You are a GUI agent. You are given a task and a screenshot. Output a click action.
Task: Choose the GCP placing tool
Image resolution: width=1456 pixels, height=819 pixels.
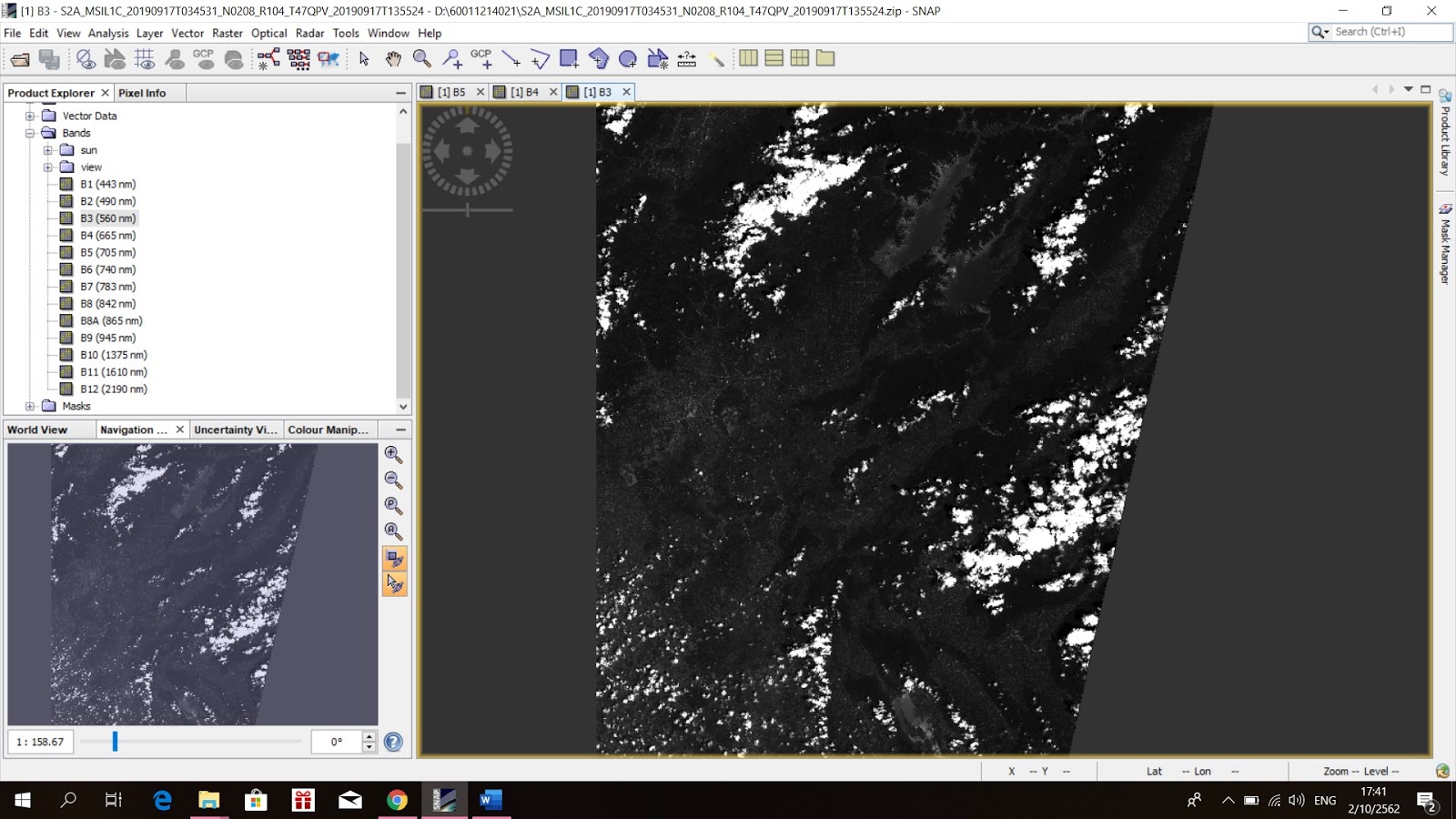click(x=482, y=59)
